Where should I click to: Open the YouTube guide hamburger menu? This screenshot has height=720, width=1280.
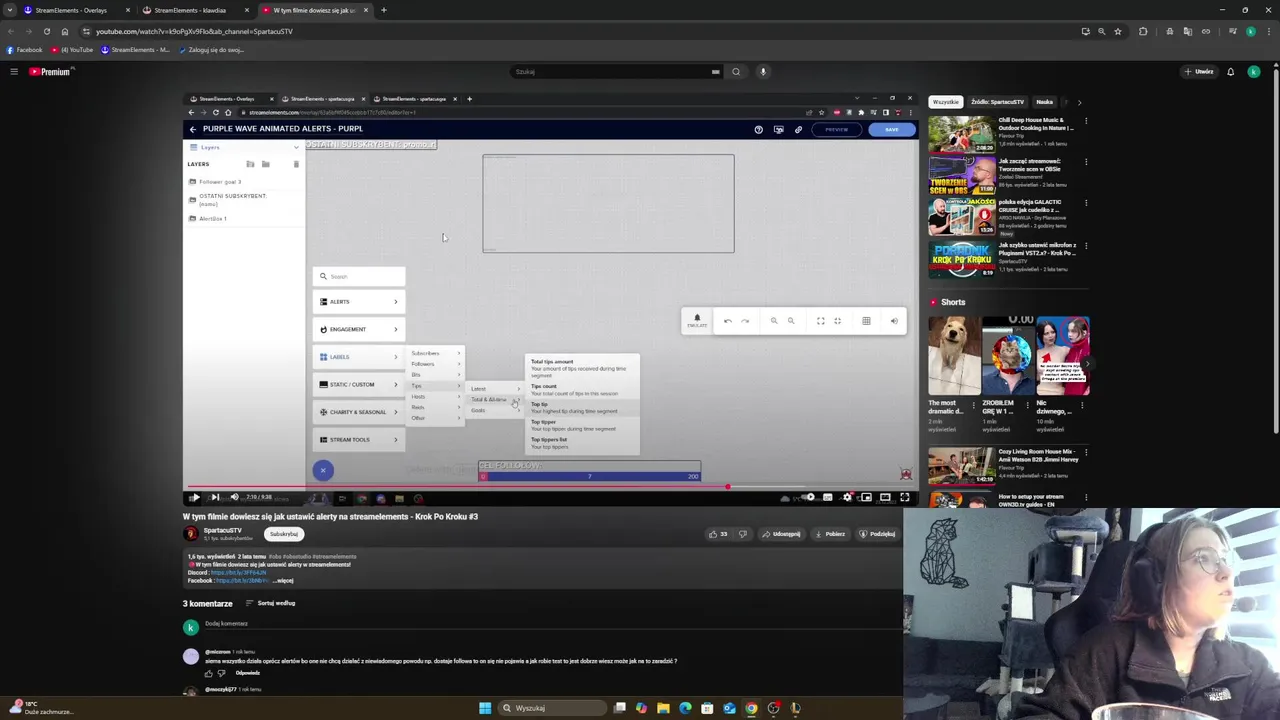14,71
